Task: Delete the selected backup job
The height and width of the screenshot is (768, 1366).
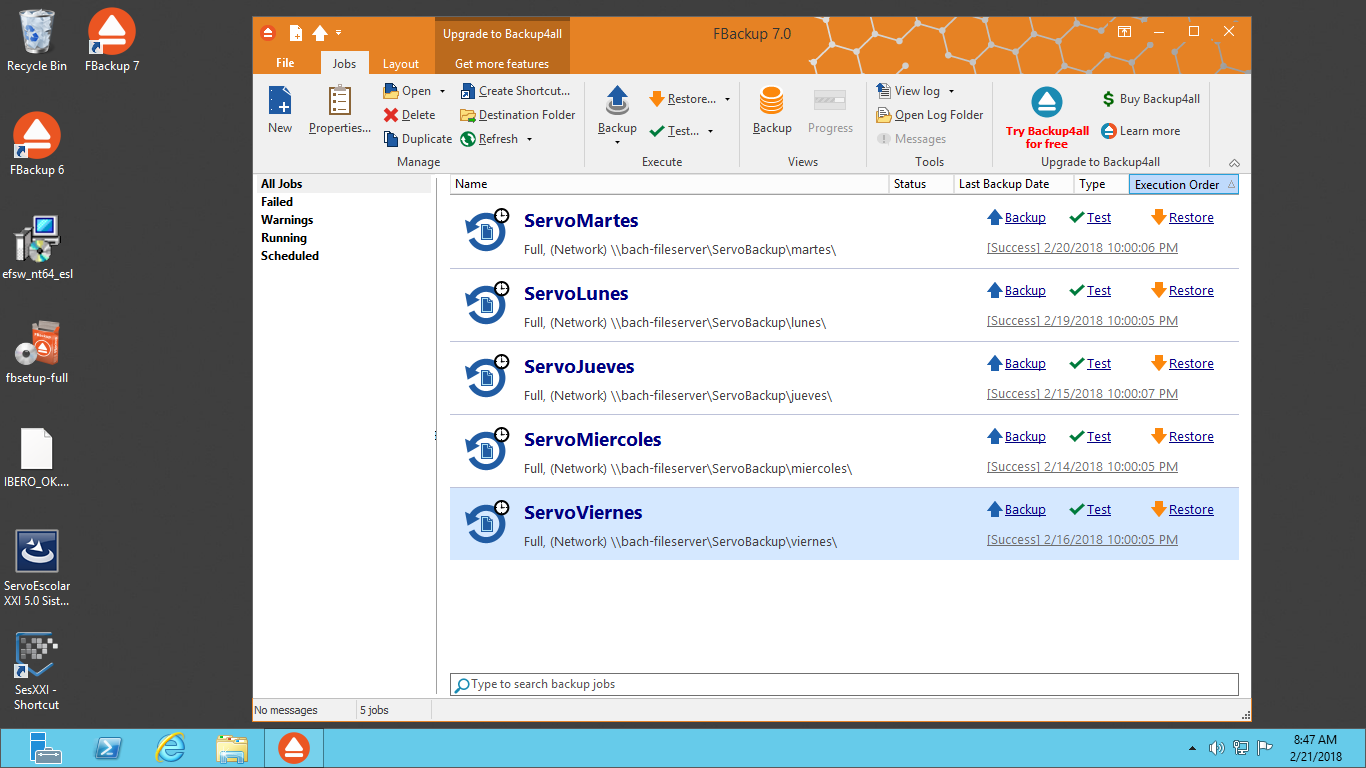Action: click(x=410, y=115)
